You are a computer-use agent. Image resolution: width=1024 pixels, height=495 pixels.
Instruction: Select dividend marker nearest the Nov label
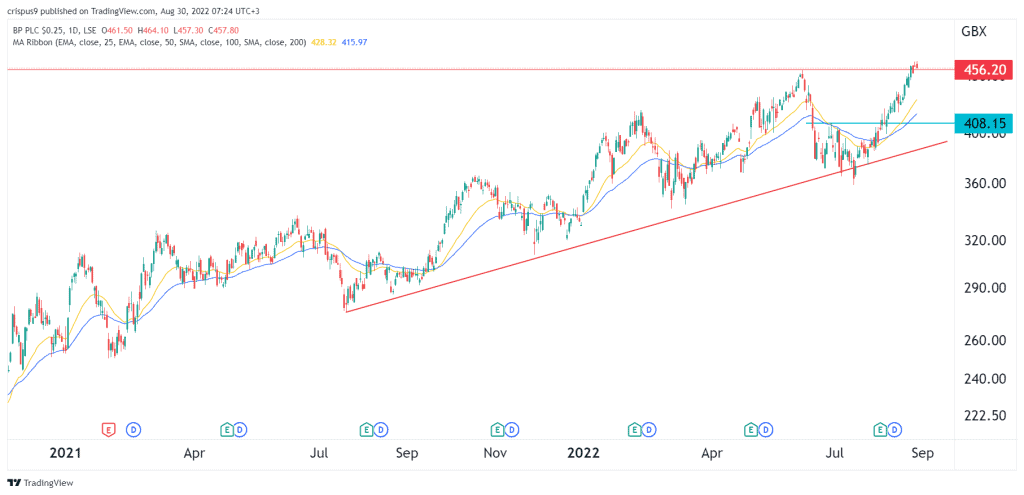click(510, 429)
